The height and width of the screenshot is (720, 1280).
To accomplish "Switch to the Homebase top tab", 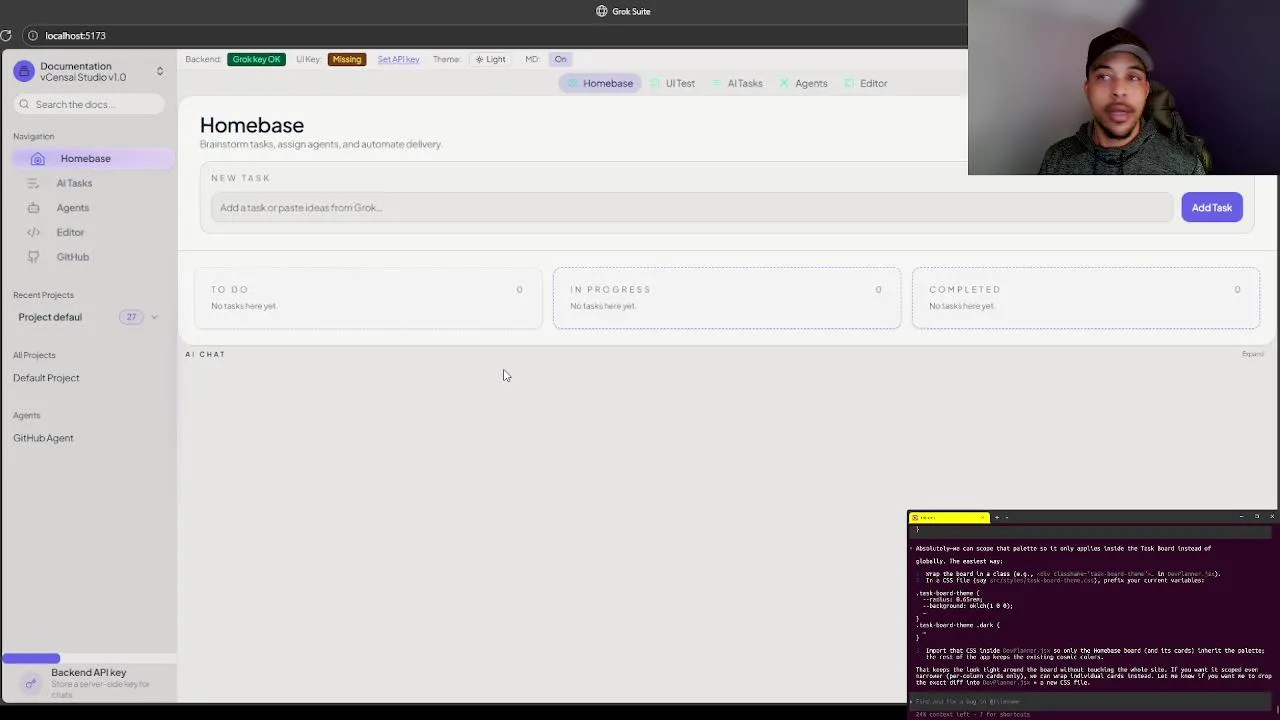I will pos(598,83).
